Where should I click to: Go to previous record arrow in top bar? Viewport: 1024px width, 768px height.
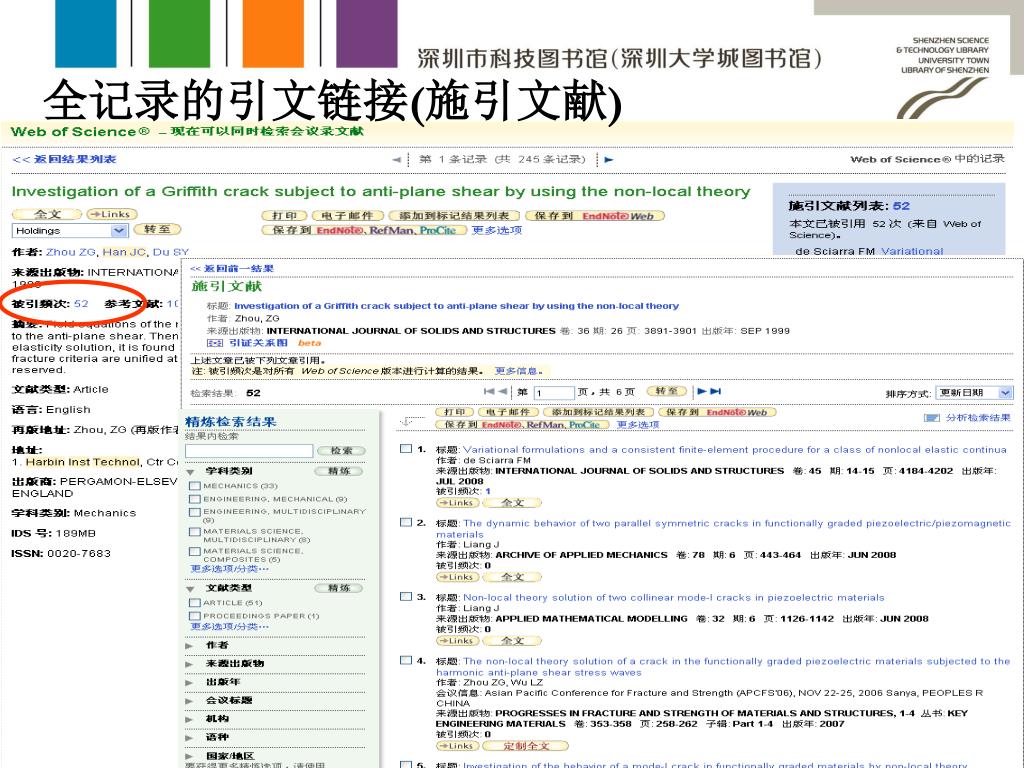coord(397,160)
